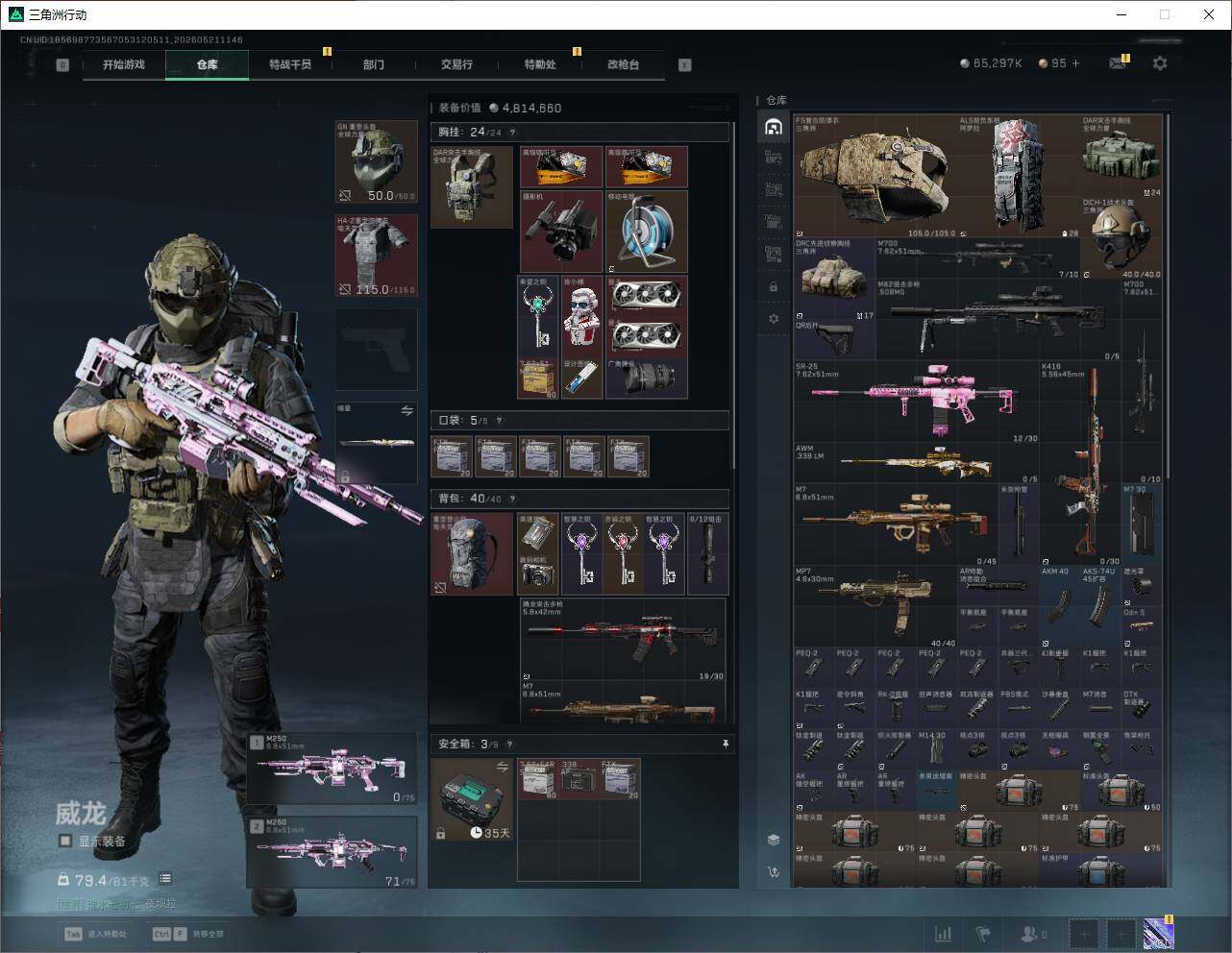This screenshot has height=953, width=1232.
Task: Open the 交易行 tab
Action: point(456,64)
